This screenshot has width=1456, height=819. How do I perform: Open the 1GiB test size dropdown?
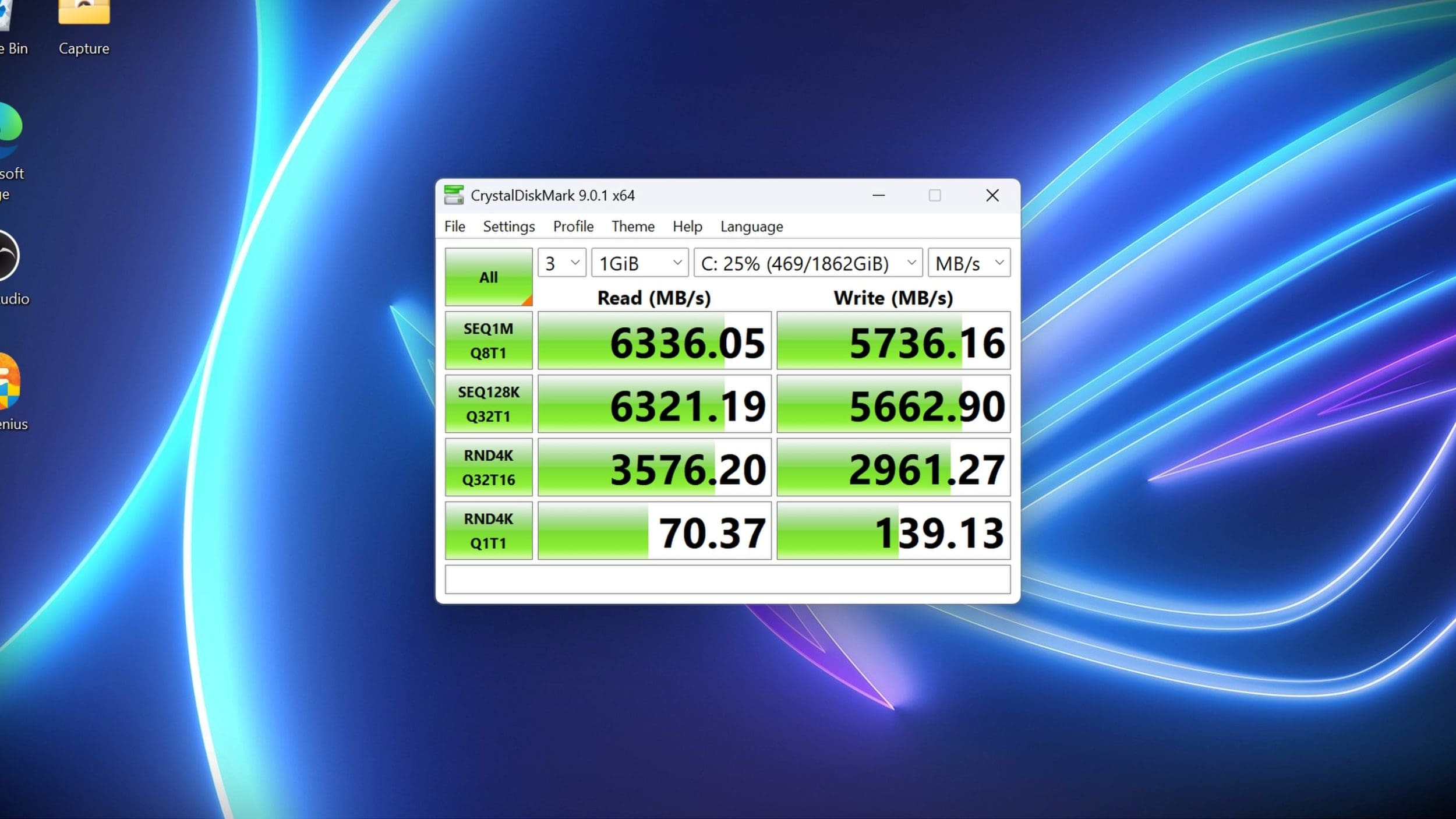(x=639, y=263)
